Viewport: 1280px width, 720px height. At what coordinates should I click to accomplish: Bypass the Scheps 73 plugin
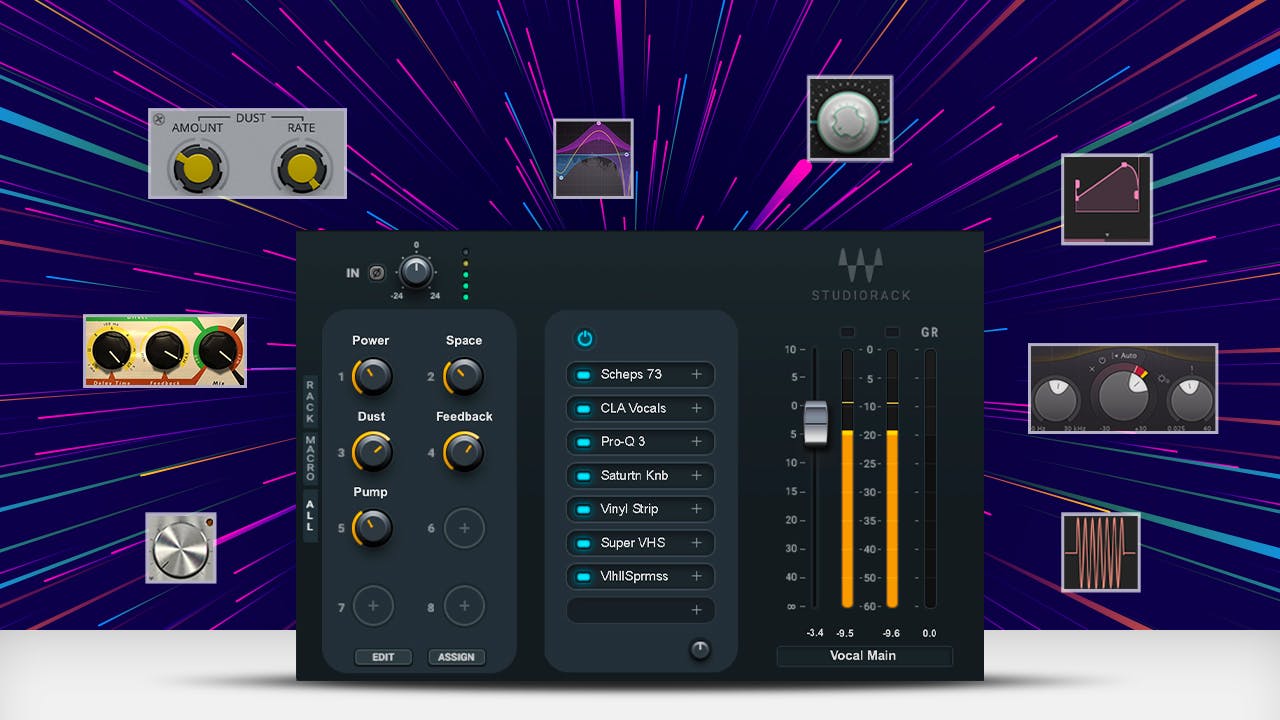click(581, 375)
